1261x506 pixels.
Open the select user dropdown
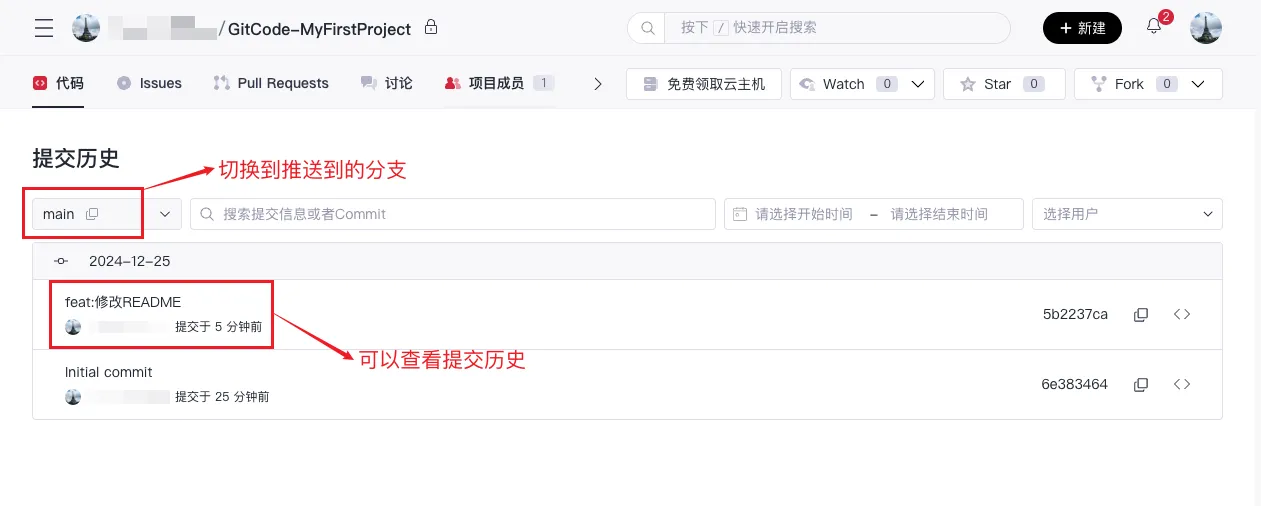pos(1127,214)
